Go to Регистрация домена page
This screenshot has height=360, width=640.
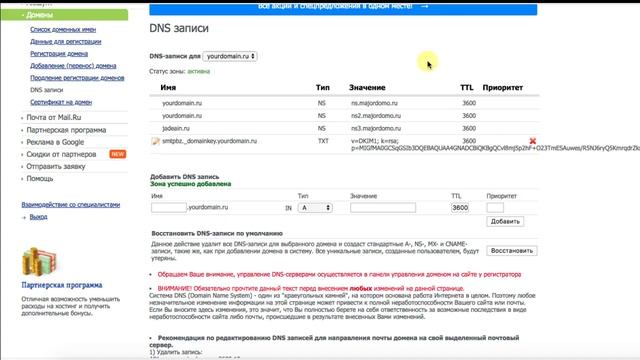59,54
